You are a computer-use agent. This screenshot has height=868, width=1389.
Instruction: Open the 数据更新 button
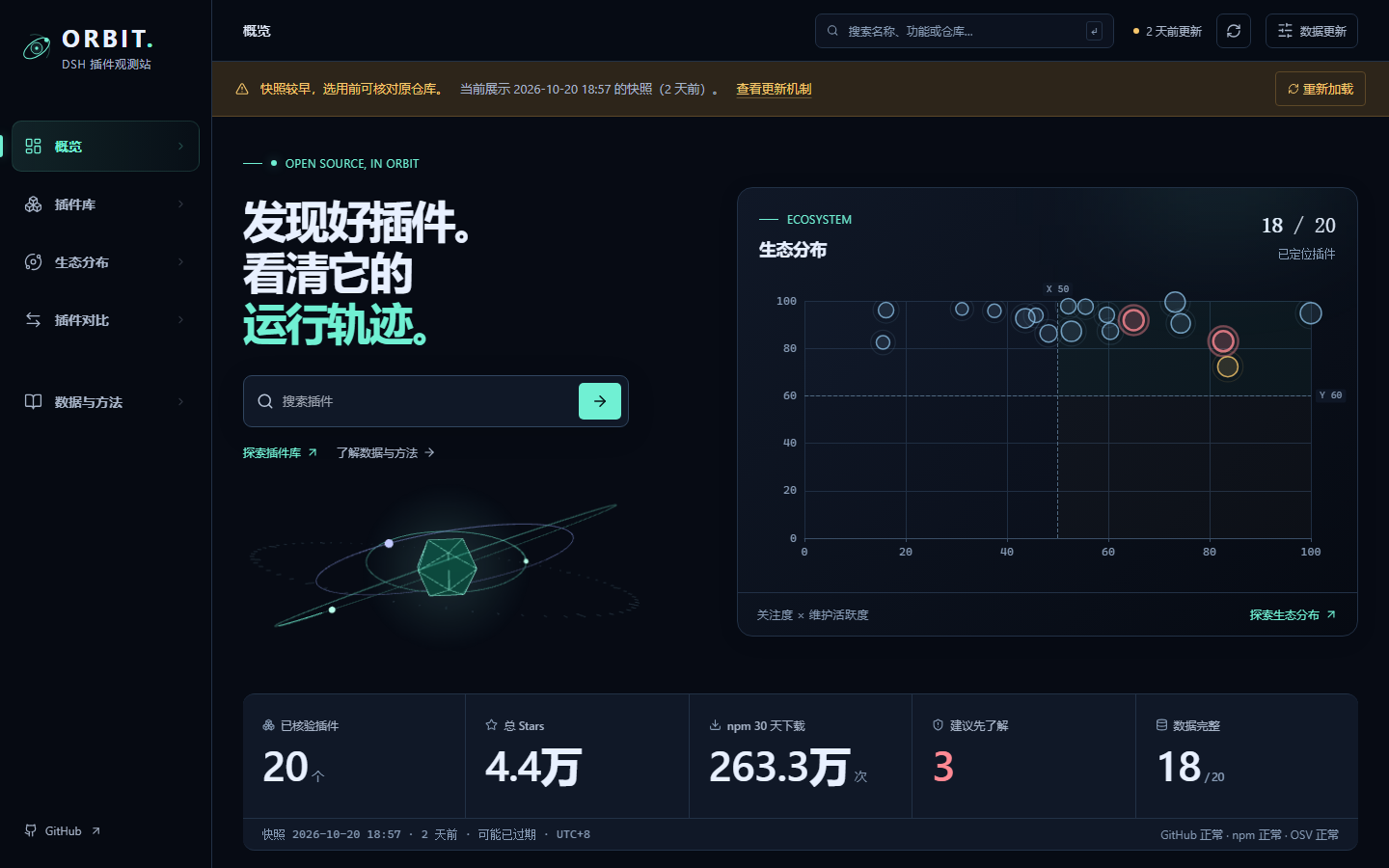[x=1312, y=31]
